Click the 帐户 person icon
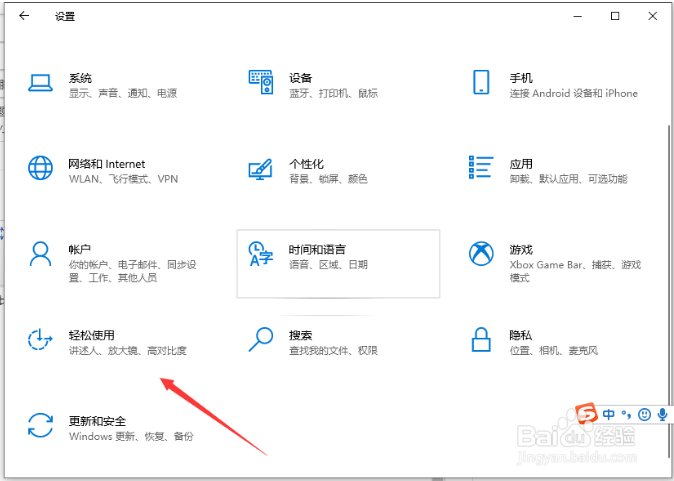 (x=40, y=254)
